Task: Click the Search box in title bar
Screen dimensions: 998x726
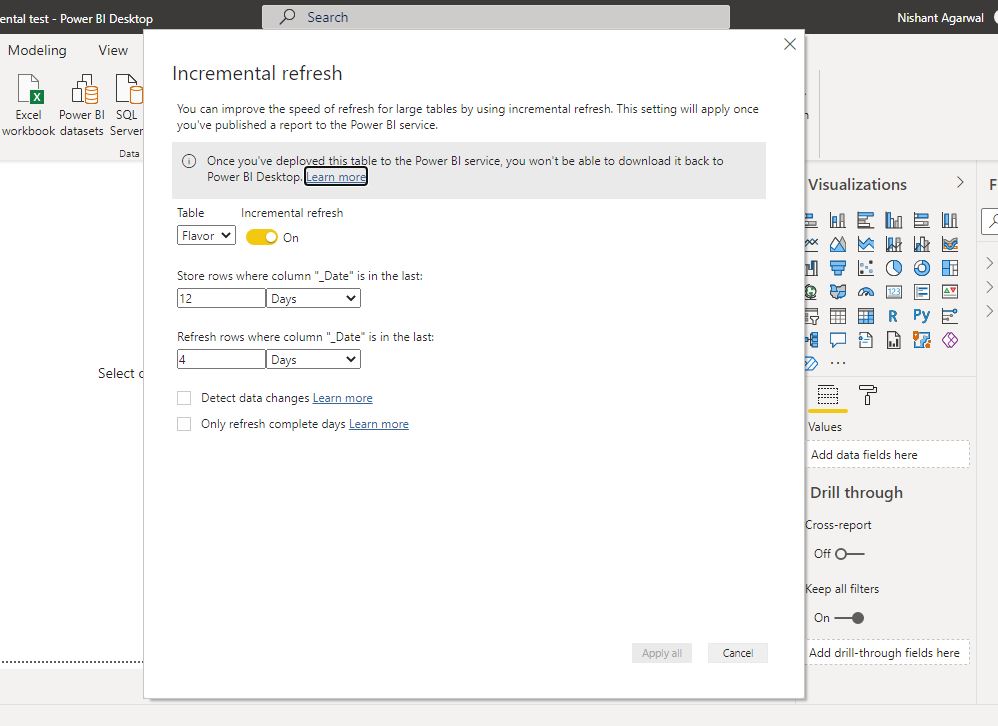Action: pos(496,17)
